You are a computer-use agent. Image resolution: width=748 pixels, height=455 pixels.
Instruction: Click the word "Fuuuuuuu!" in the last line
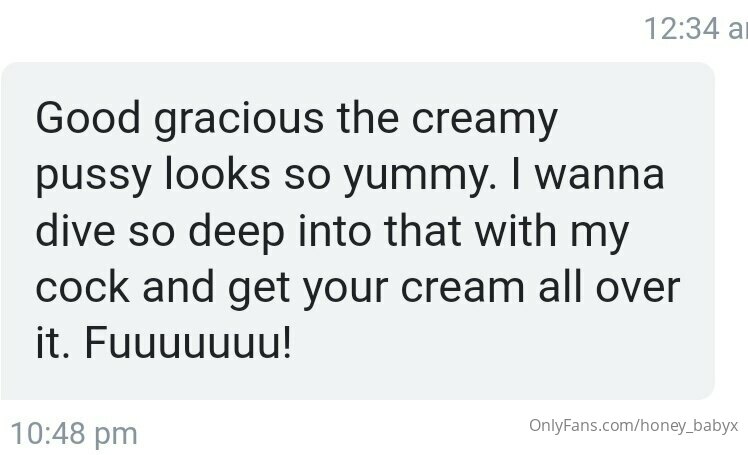pos(188,343)
